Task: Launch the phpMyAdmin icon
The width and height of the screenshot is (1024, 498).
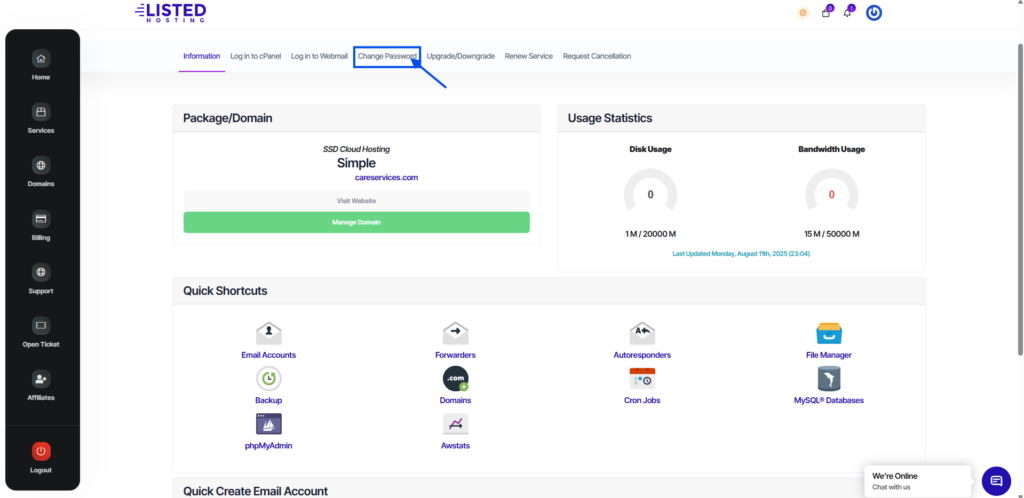Action: (268, 424)
